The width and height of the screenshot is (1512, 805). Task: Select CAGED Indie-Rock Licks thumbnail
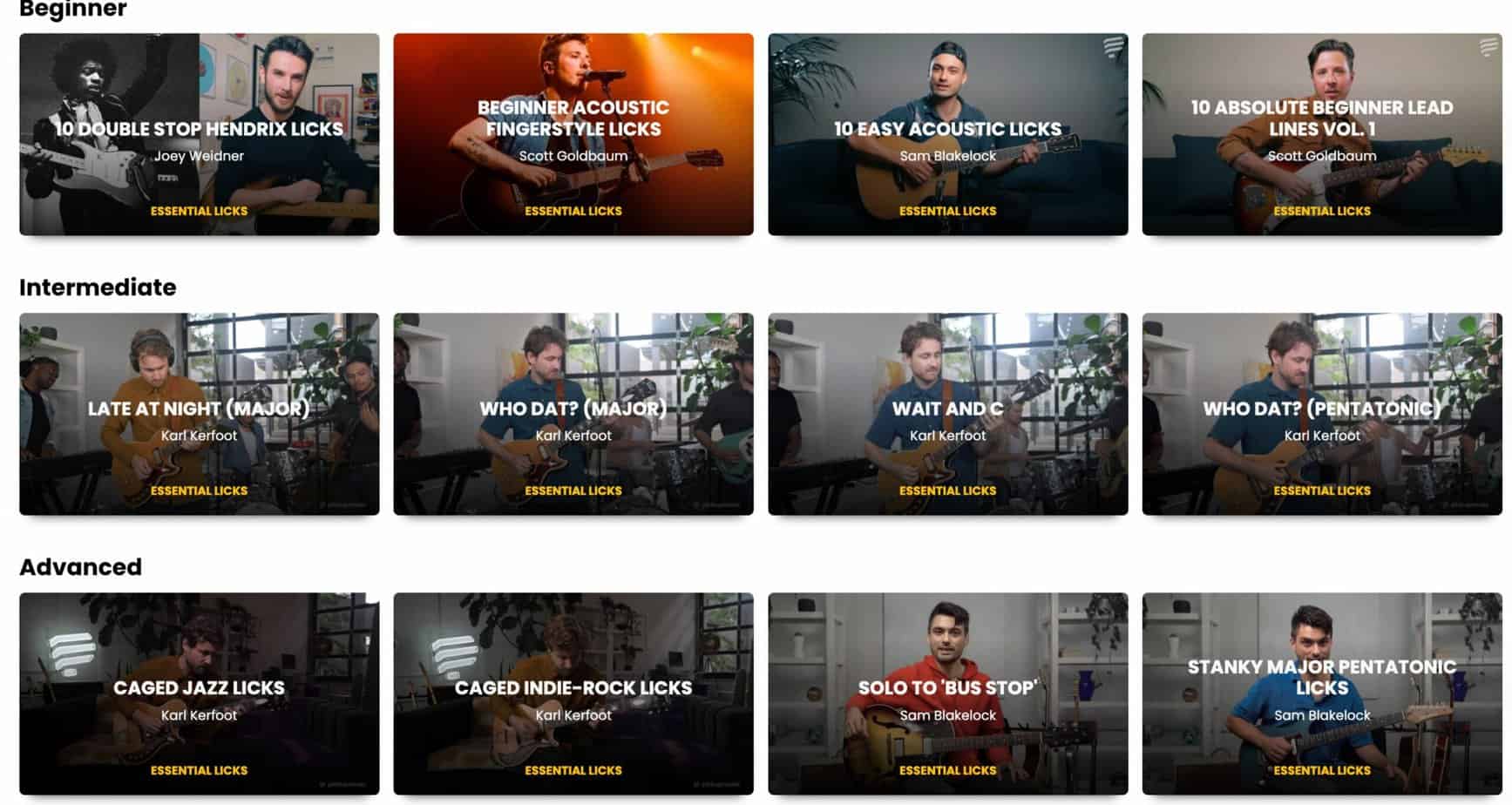tap(573, 693)
